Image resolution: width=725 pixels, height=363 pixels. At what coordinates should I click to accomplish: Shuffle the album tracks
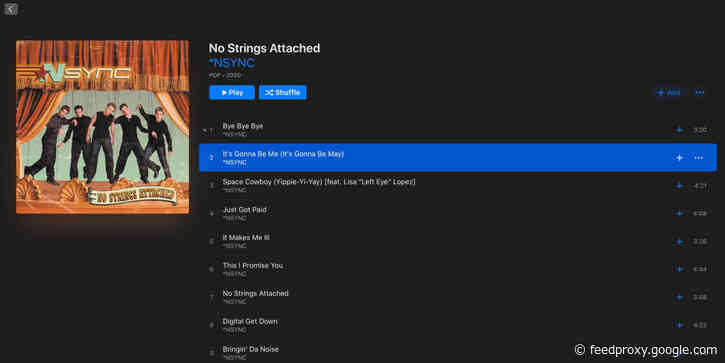283,92
